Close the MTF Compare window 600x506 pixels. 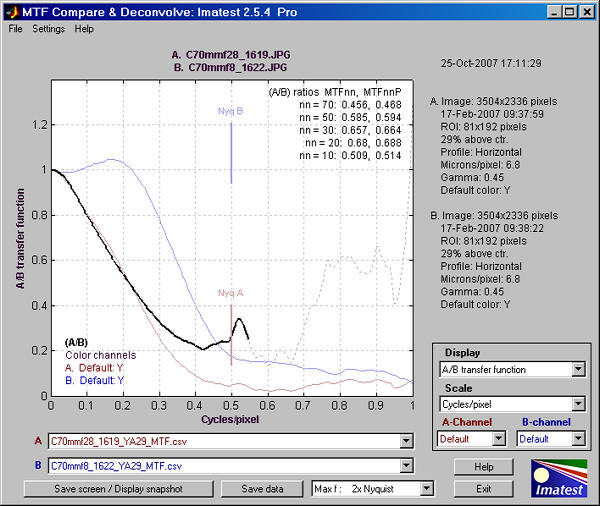[x=586, y=12]
